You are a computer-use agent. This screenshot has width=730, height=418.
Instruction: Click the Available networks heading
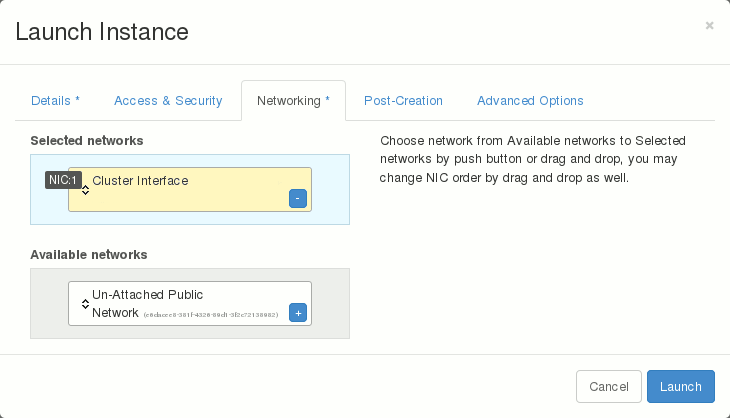click(89, 254)
